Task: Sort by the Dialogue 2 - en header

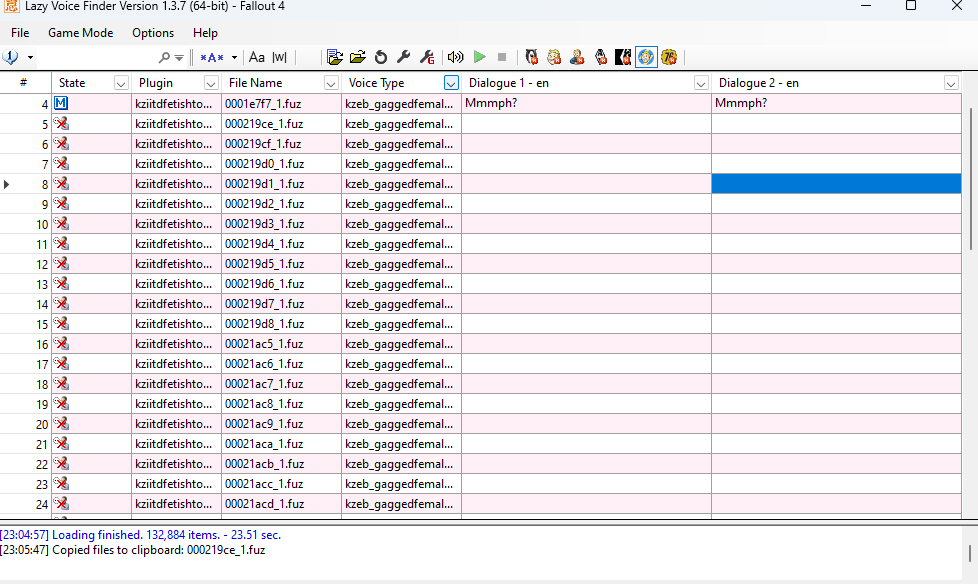Action: click(758, 83)
